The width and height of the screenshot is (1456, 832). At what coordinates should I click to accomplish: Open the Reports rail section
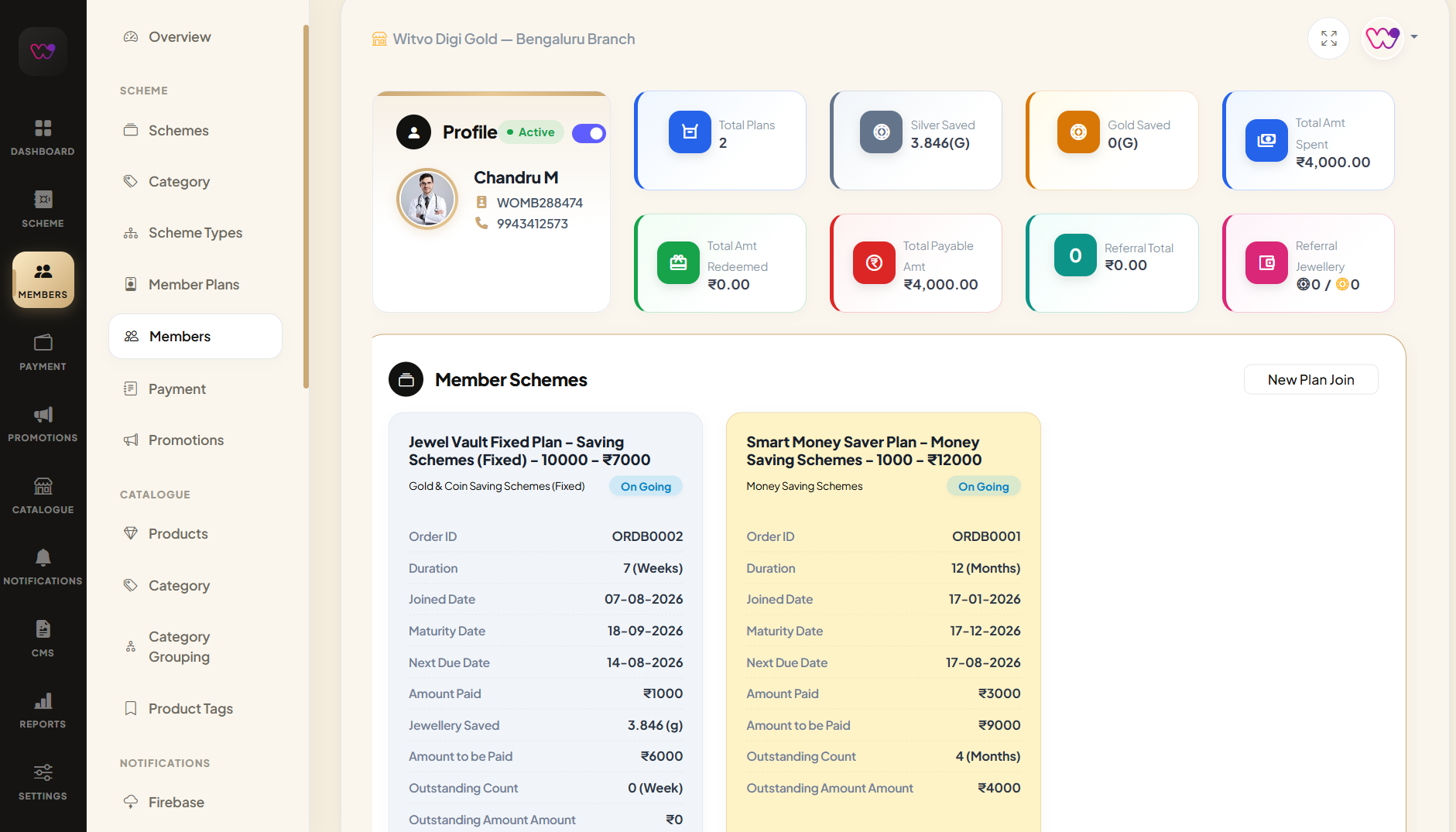pos(43,710)
